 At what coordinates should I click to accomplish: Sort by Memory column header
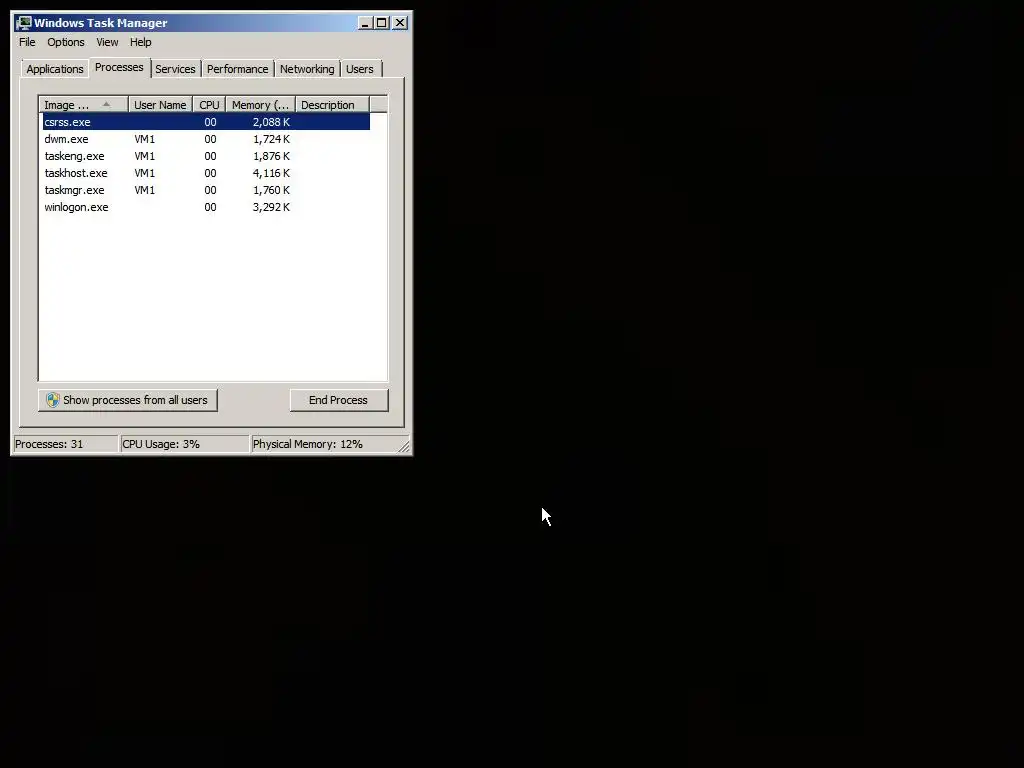point(261,104)
